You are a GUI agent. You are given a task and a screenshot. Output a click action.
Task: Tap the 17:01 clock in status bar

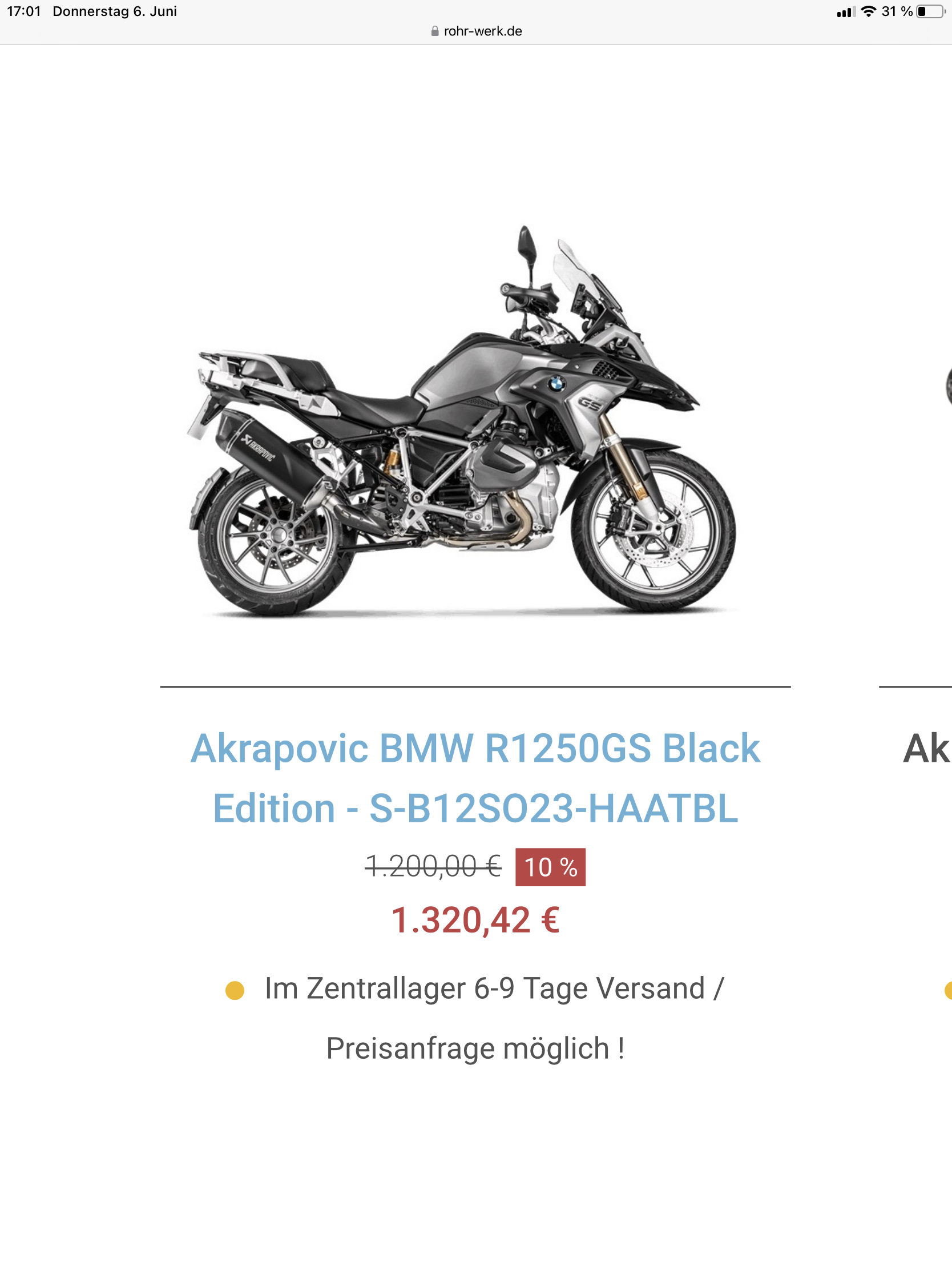[24, 11]
